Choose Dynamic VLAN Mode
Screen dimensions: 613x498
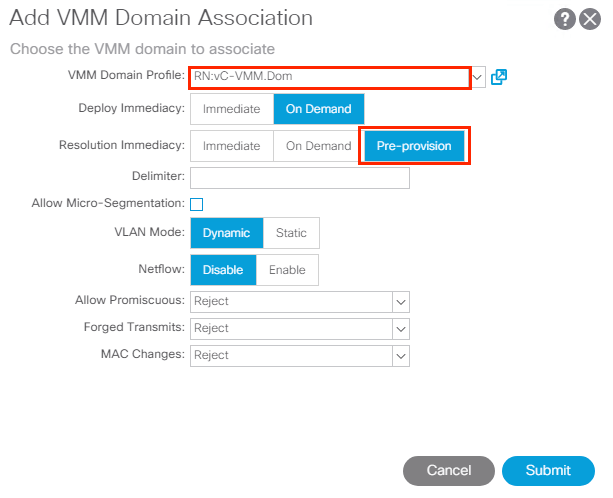pos(227,233)
